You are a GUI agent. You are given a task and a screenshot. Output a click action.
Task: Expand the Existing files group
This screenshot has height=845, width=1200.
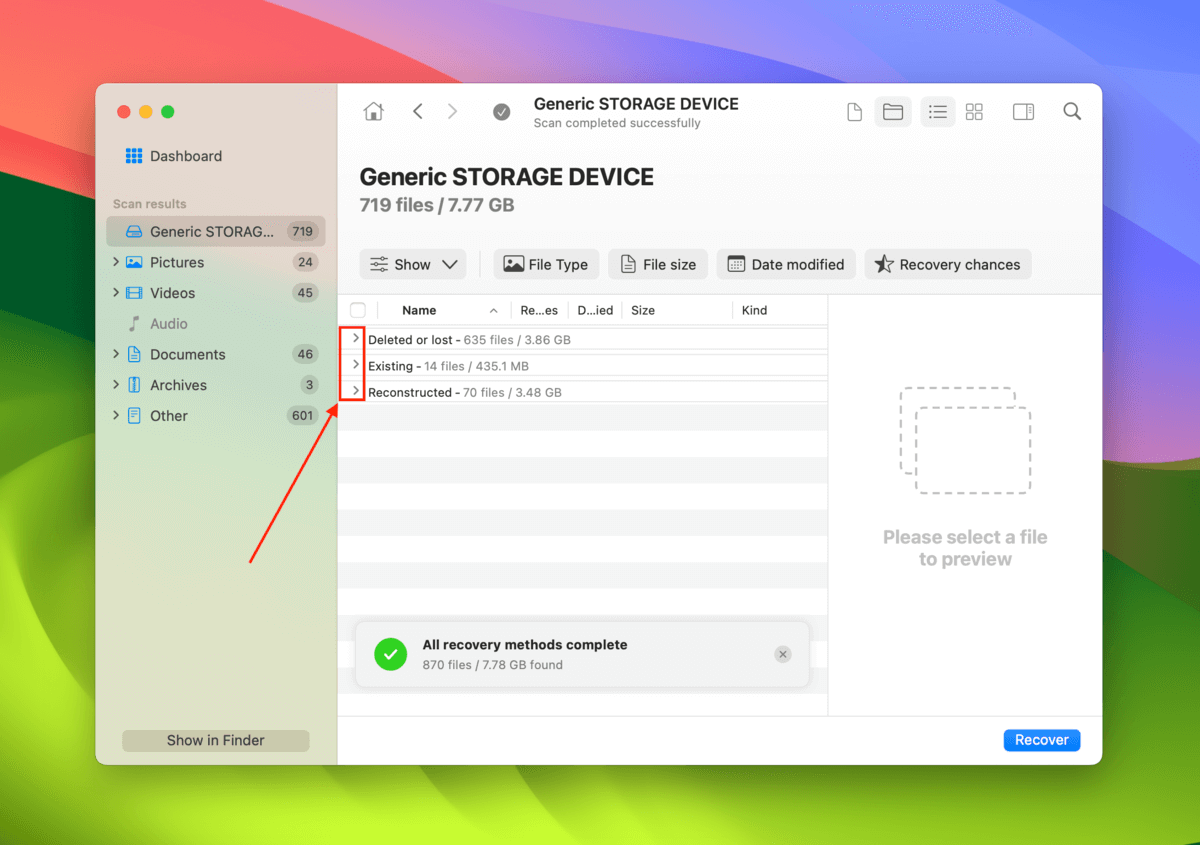coord(356,365)
